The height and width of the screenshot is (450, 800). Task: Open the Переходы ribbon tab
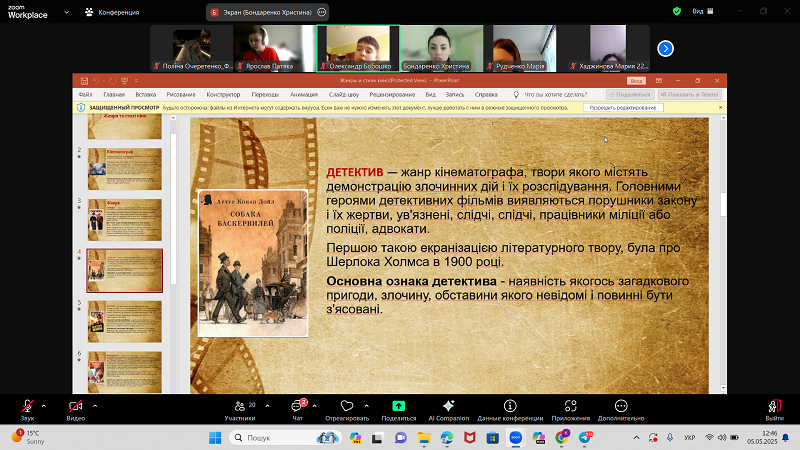(x=265, y=94)
